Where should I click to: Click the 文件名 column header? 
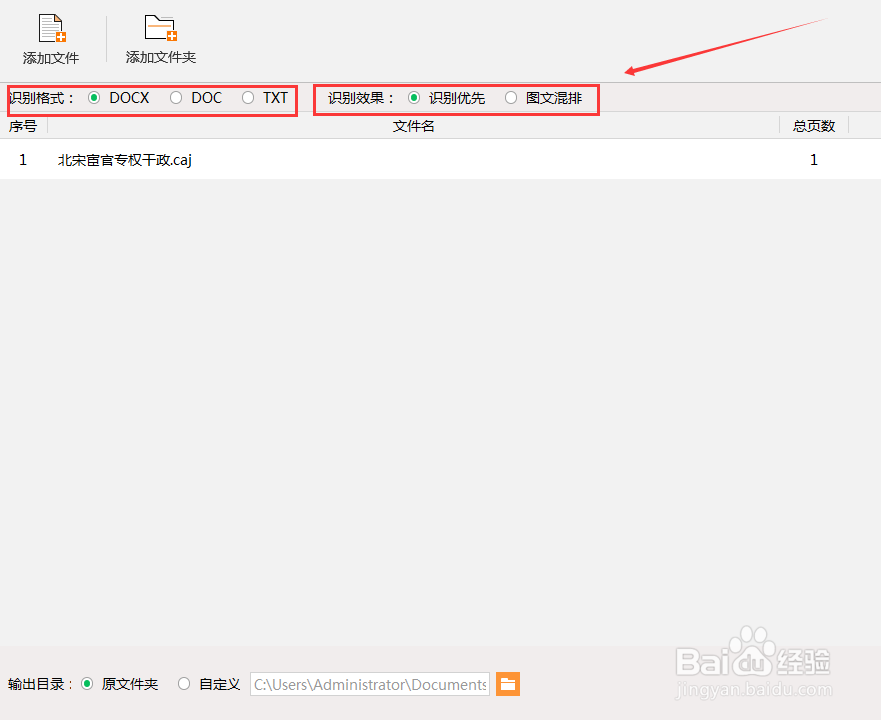413,125
